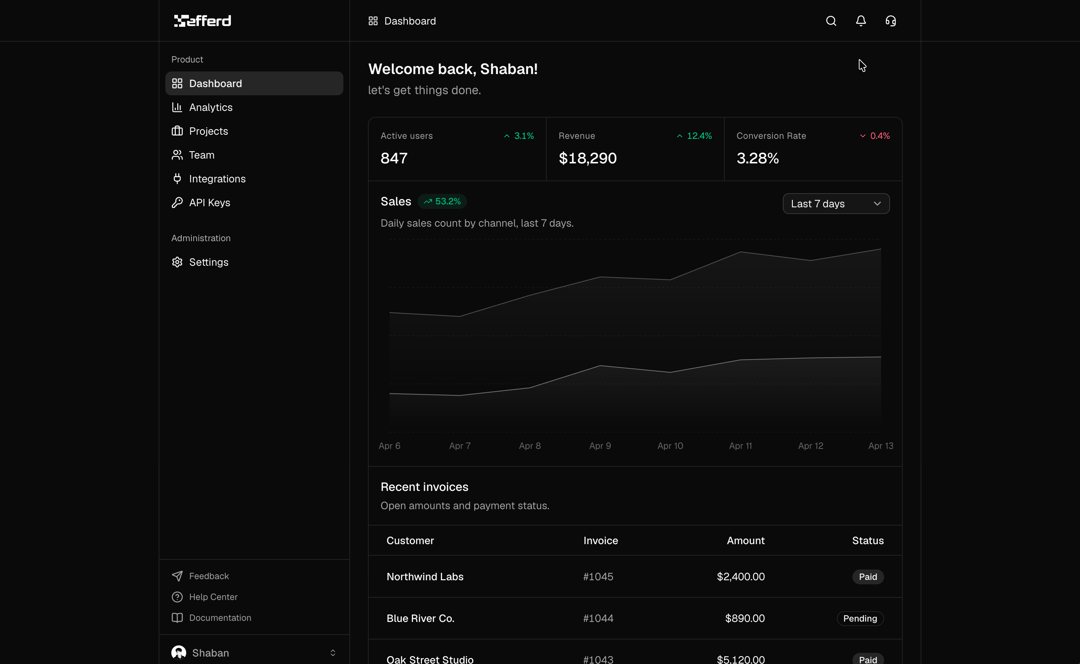This screenshot has width=1080, height=664.
Task: Click the Documentation book icon
Action: 177,618
